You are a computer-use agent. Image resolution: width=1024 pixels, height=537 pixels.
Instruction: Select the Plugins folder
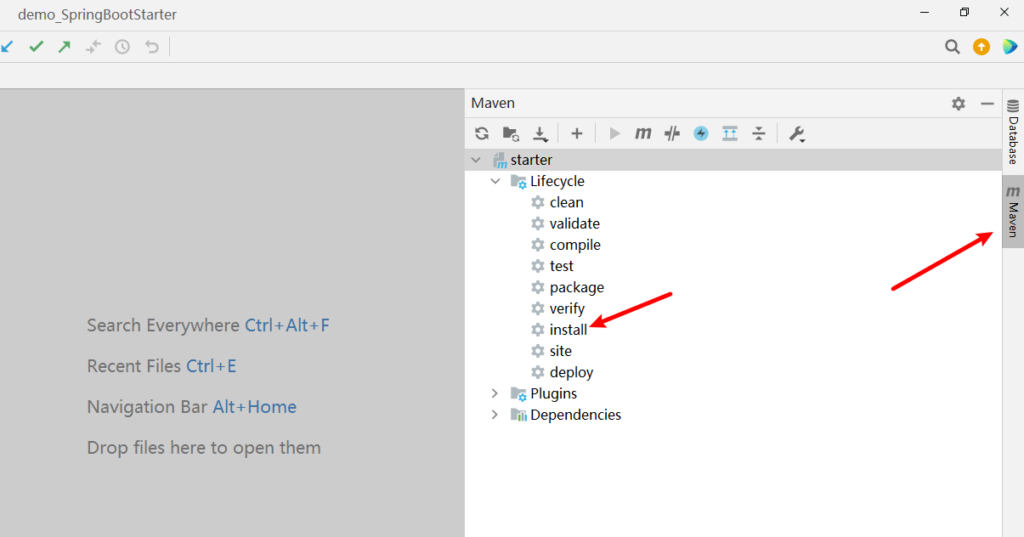pyautogui.click(x=553, y=393)
